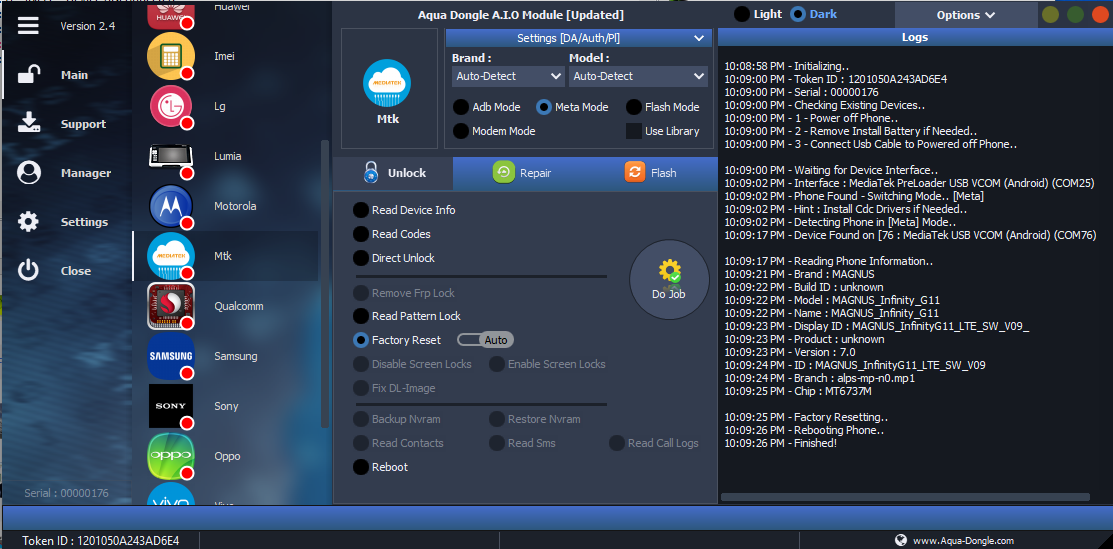Expand the Settings [DA/Auth/Pl] panel
The width and height of the screenshot is (1113, 549).
578,38
